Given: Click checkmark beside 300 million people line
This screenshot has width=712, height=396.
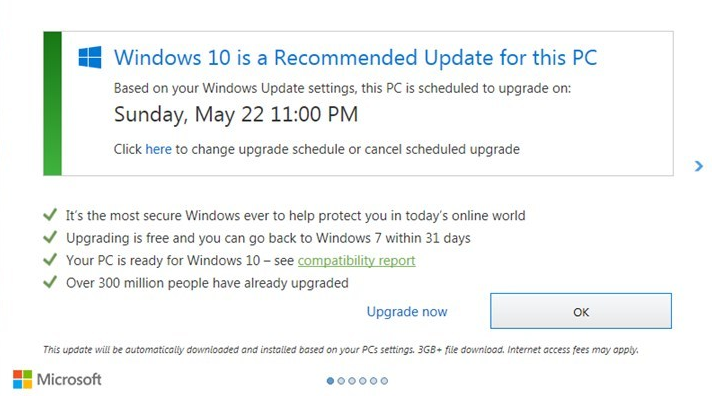Looking at the screenshot, I should [x=50, y=282].
